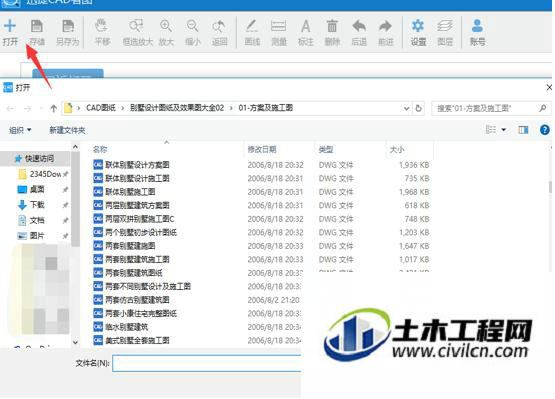
Task: Click the sidebar scroll-down arrow
Action: click(x=75, y=342)
